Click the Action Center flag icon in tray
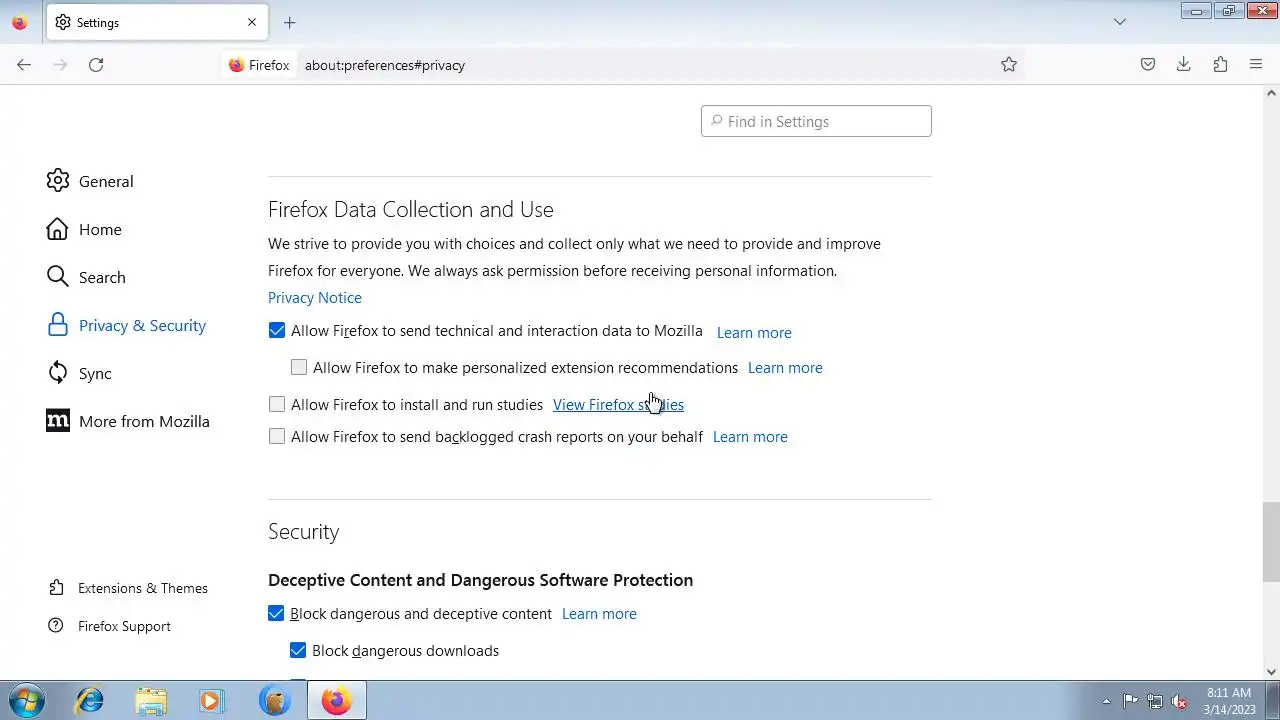Image resolution: width=1280 pixels, height=720 pixels. pyautogui.click(x=1130, y=701)
